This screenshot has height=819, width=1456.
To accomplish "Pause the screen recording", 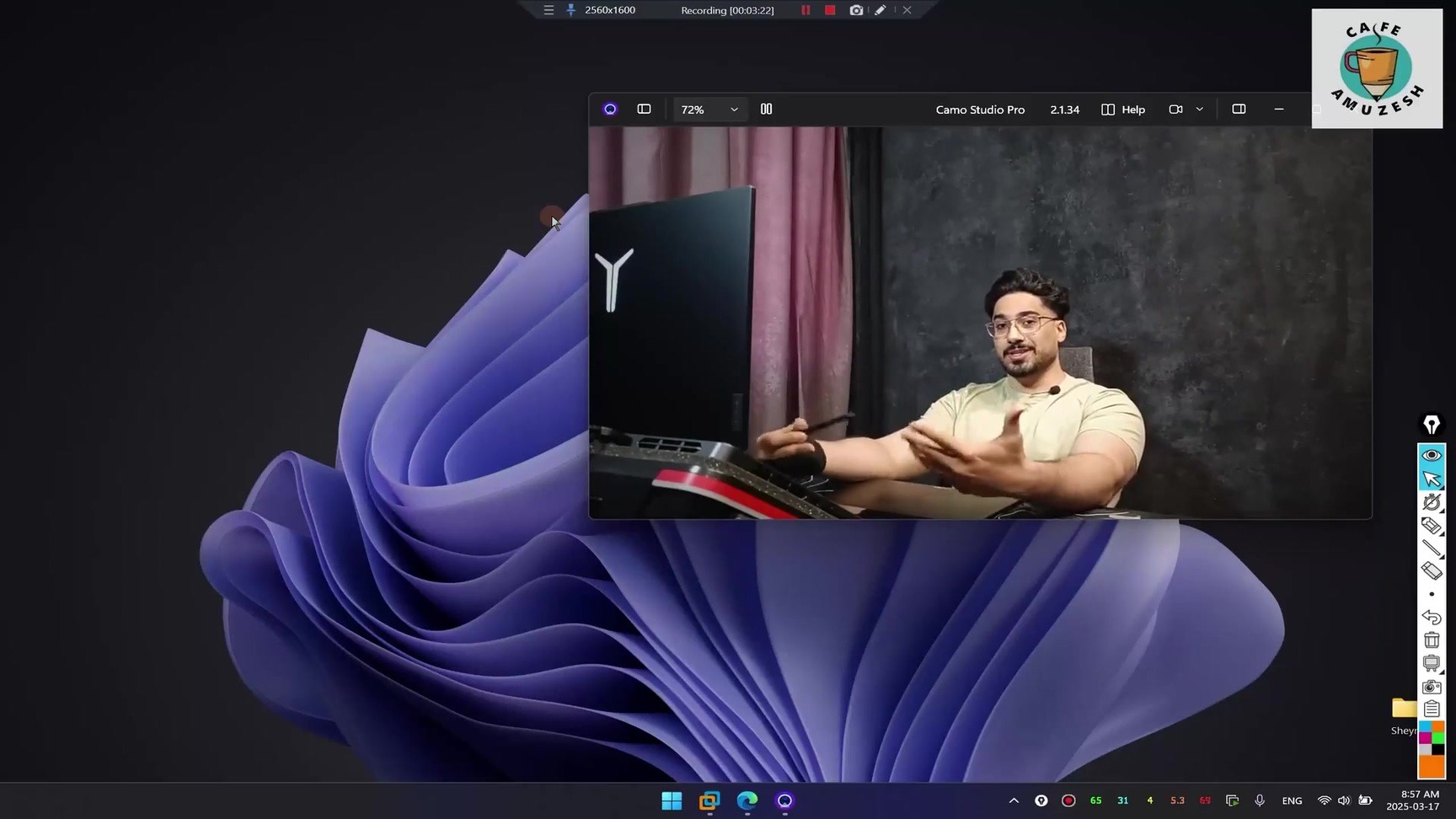I will 806,10.
